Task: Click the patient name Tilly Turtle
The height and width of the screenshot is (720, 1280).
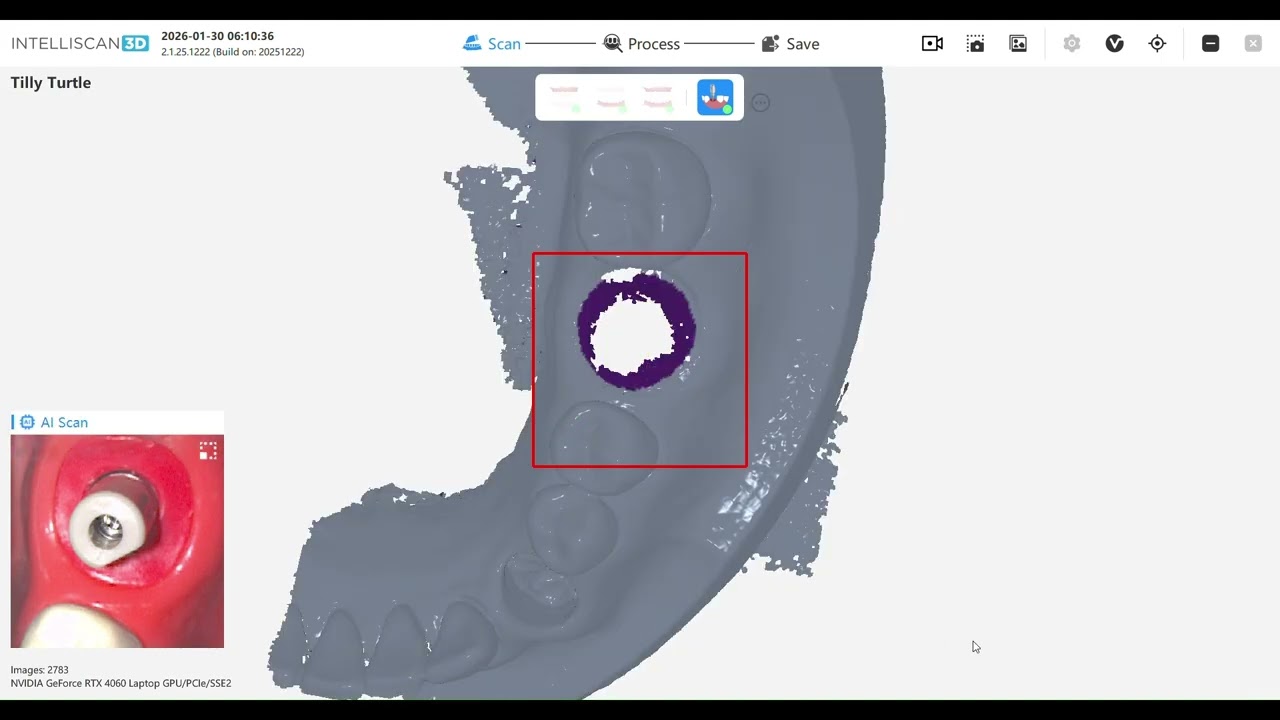Action: click(x=51, y=83)
